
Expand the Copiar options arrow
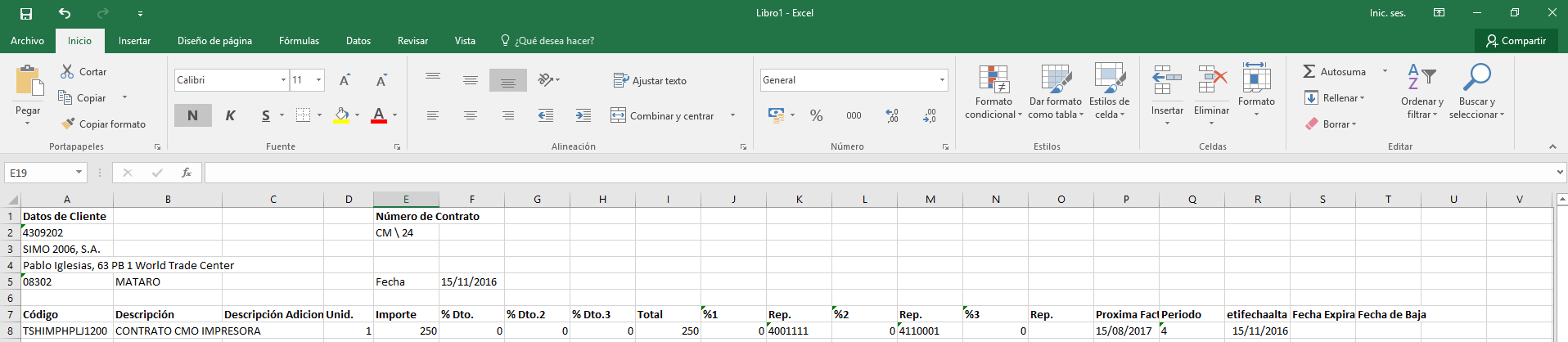(124, 97)
